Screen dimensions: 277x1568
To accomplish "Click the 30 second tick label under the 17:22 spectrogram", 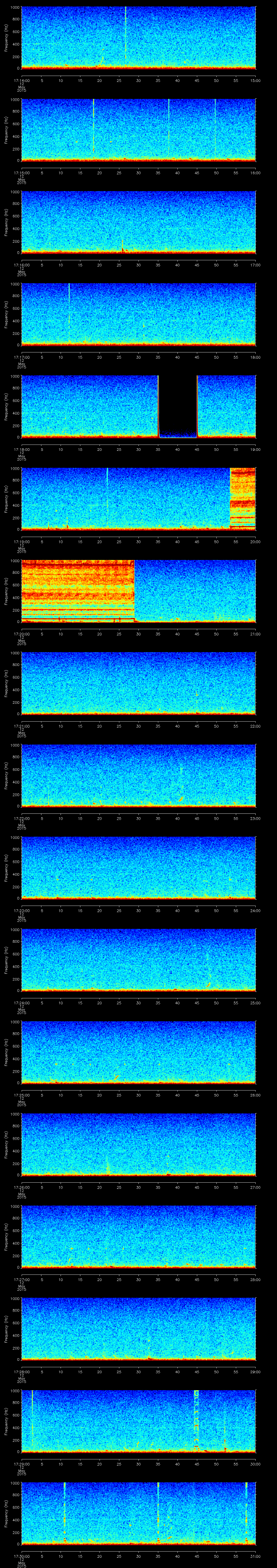I will click(x=138, y=818).
